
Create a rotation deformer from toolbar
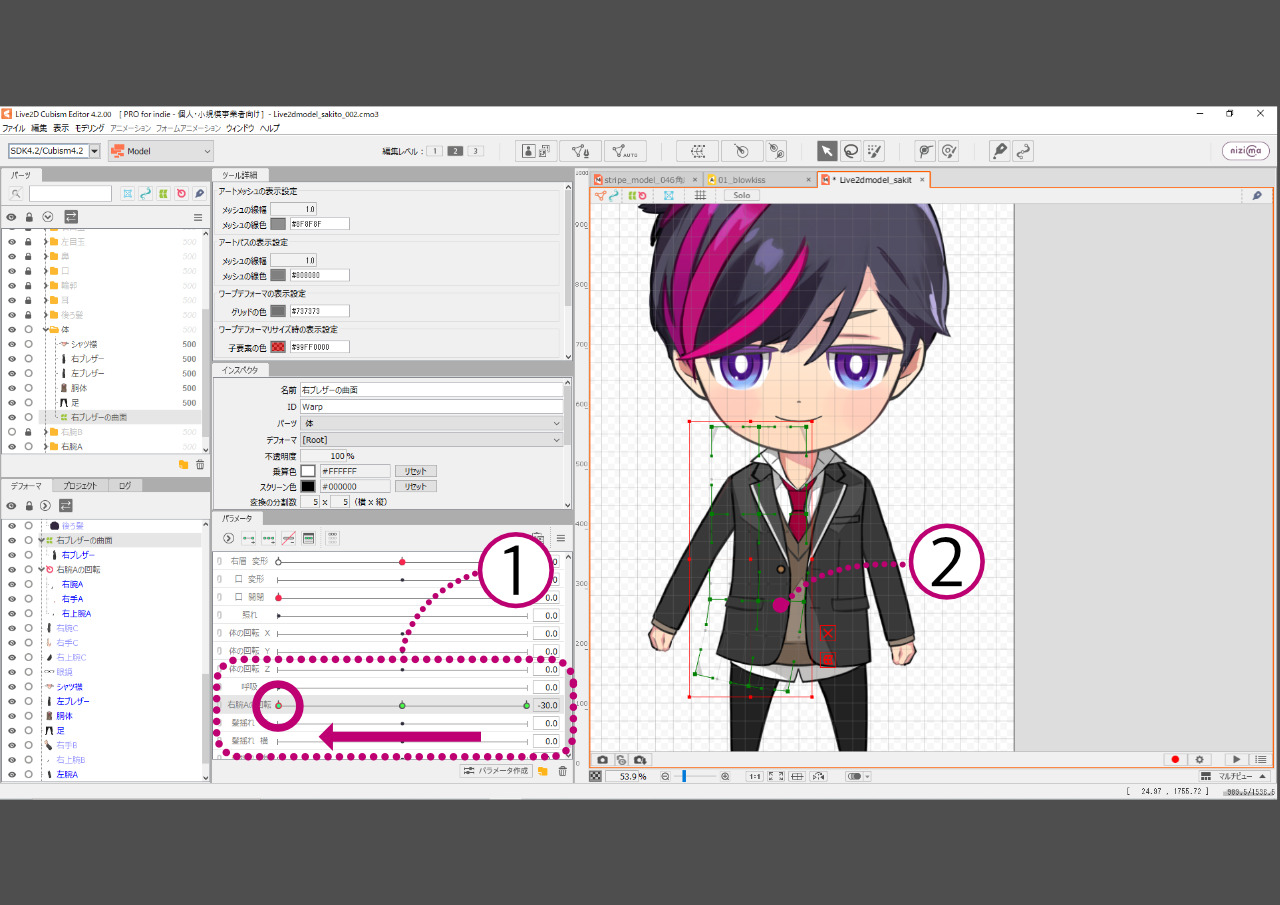tap(741, 151)
